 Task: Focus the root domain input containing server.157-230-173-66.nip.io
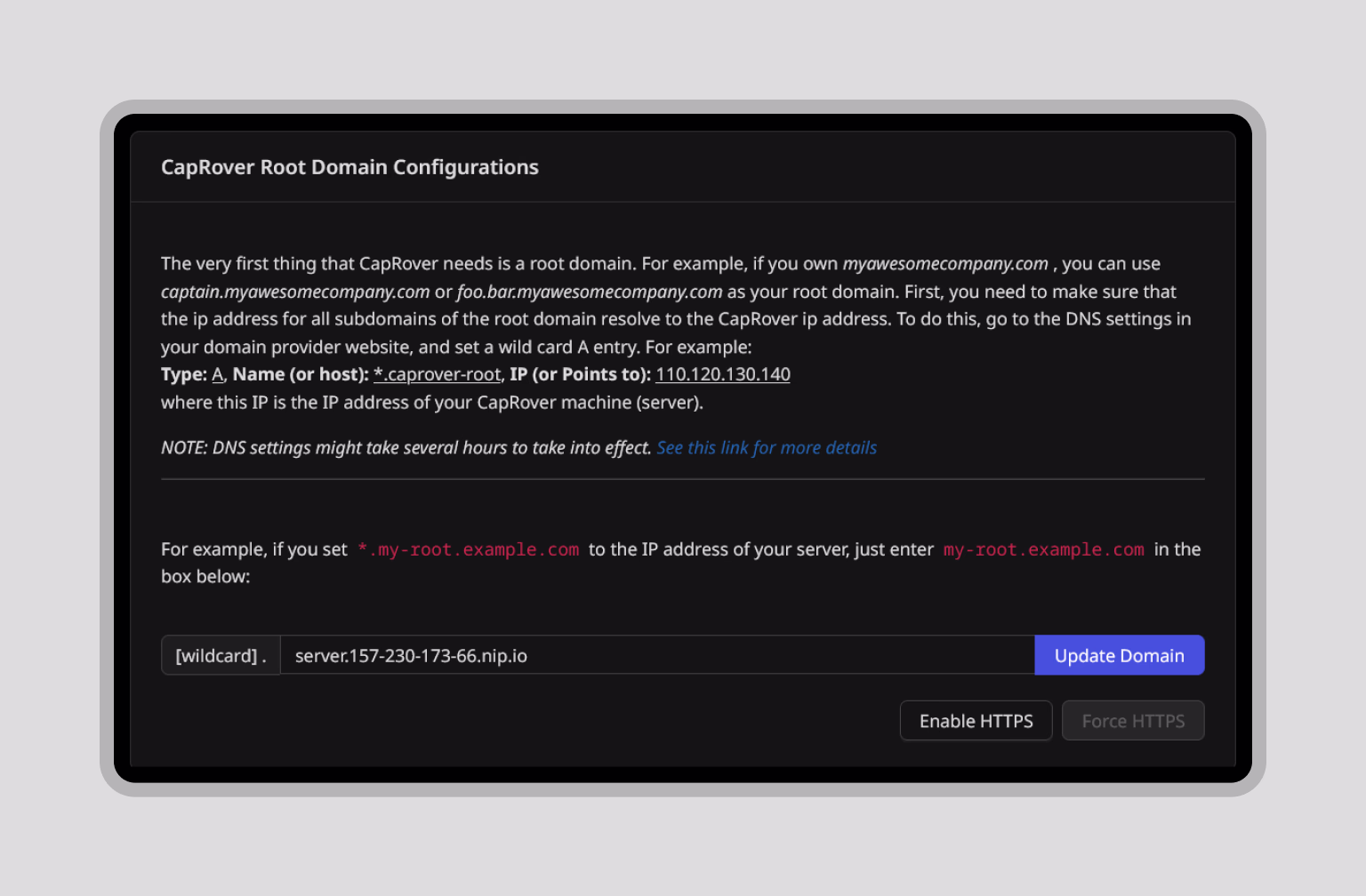coord(657,655)
